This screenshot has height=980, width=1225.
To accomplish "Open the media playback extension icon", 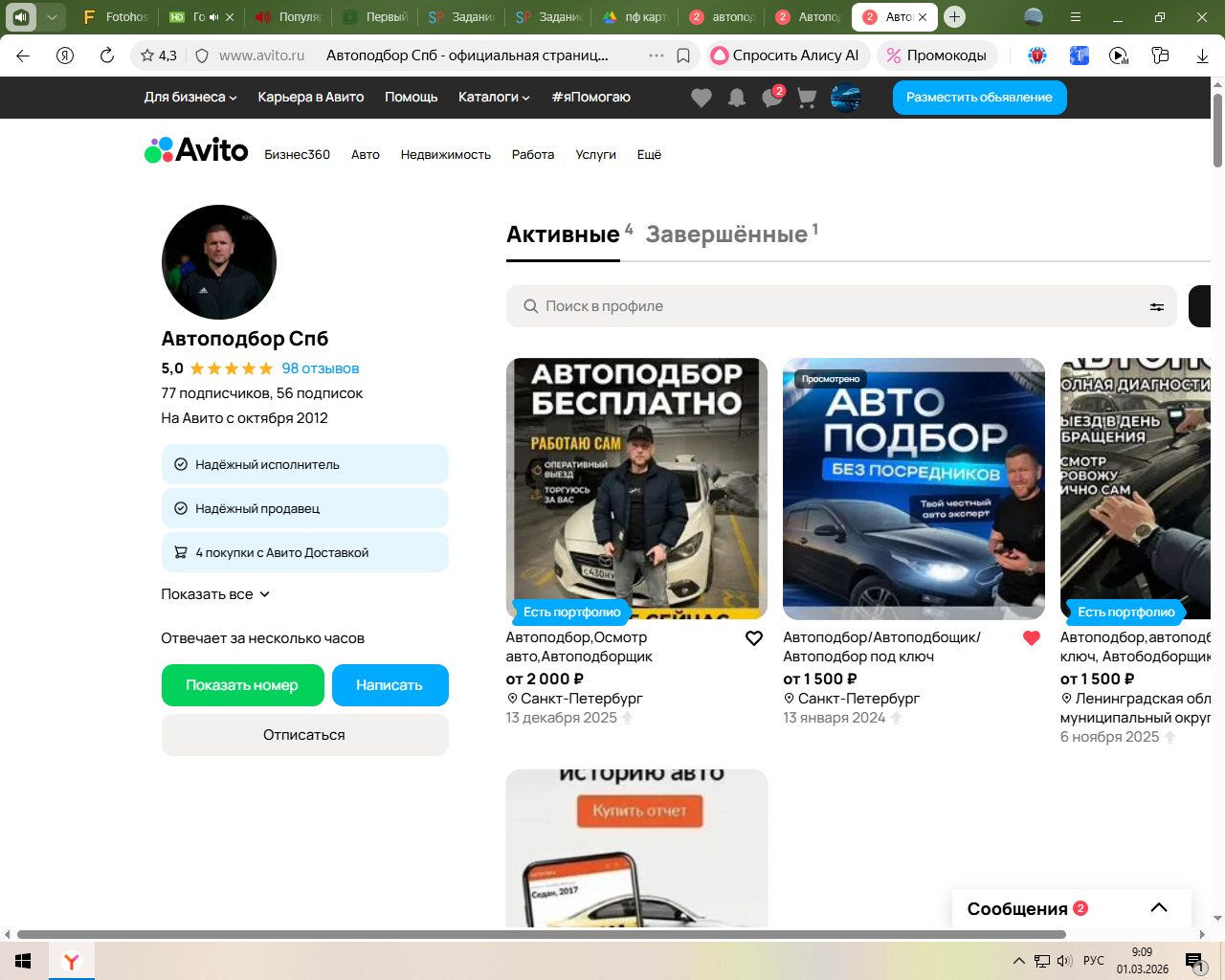I will point(1119,56).
